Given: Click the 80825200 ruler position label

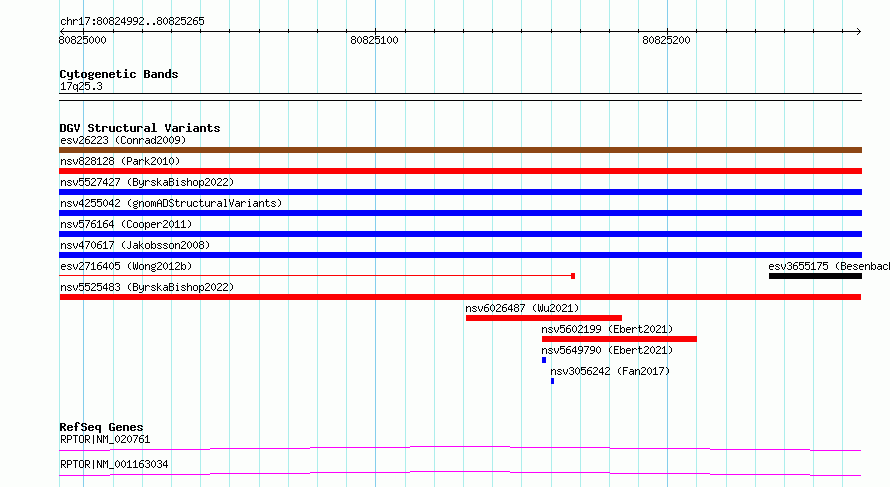Looking at the screenshot, I should [666, 40].
